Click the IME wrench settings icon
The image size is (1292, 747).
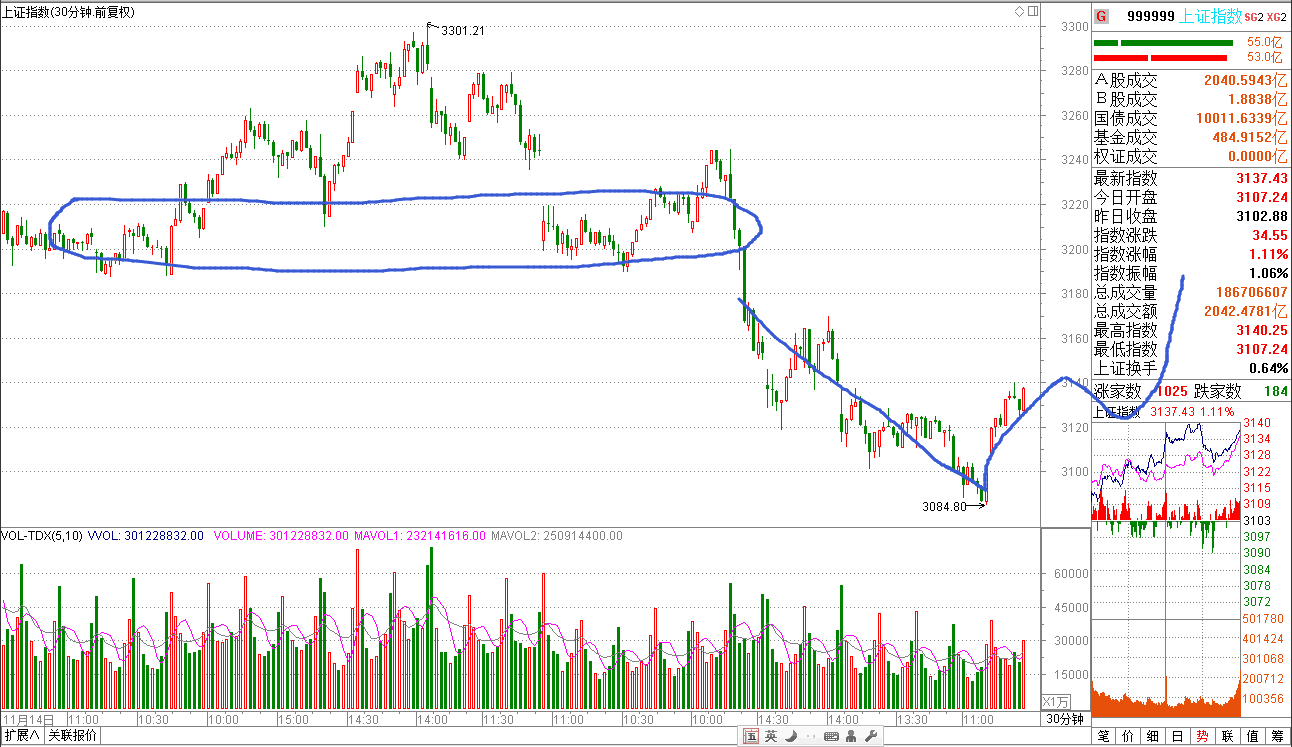(870, 737)
